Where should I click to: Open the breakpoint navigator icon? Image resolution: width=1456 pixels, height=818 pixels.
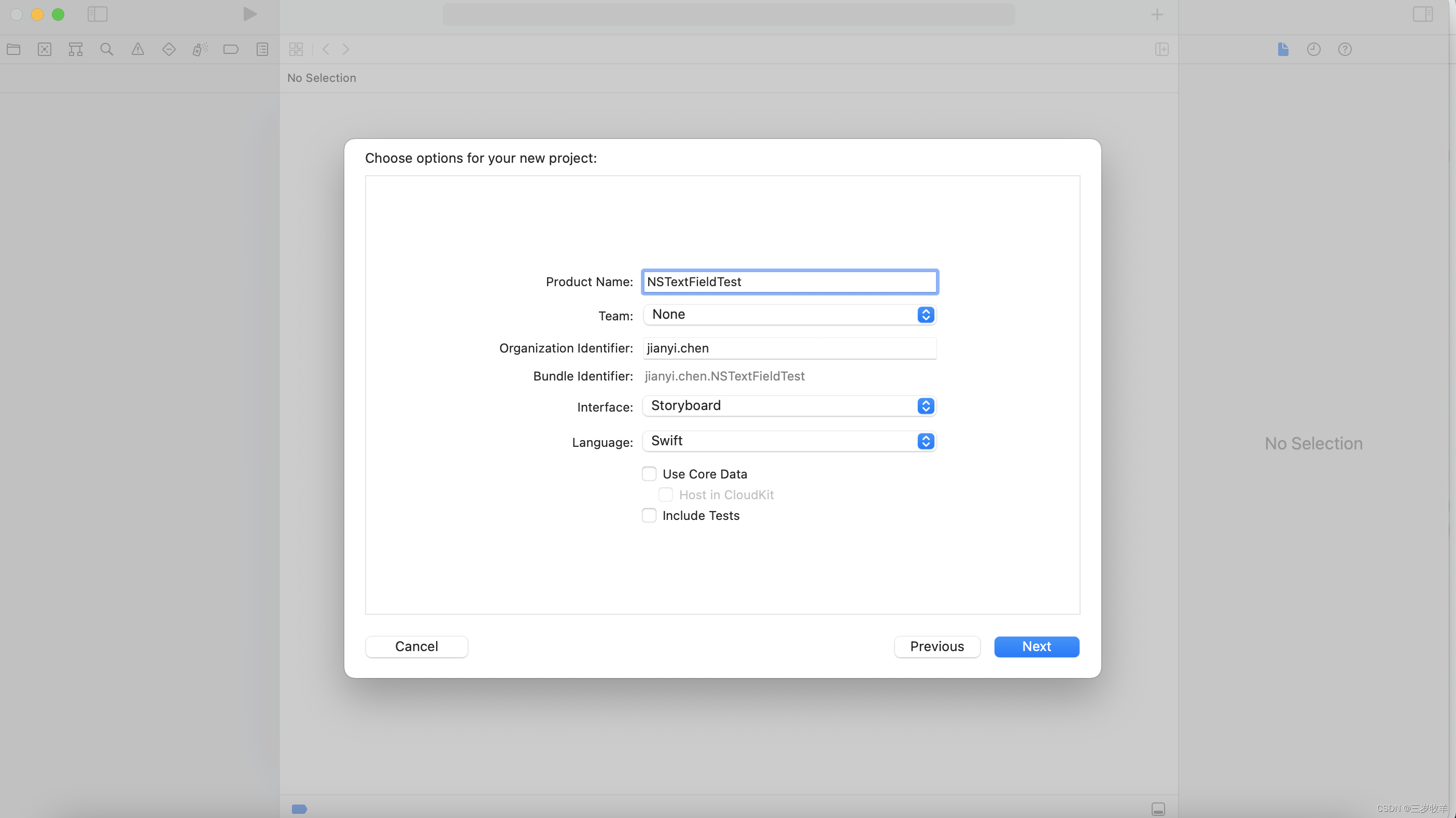[x=231, y=49]
